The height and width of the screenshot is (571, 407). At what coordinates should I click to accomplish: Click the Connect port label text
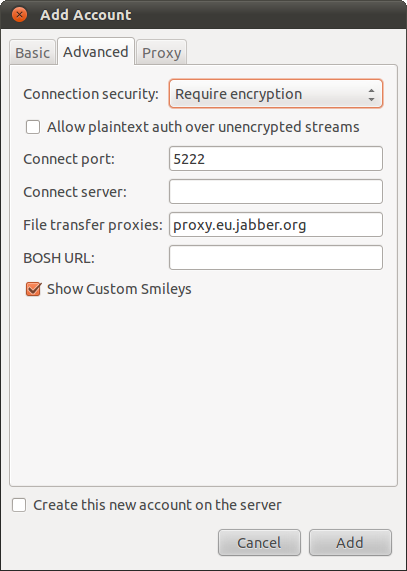69,159
